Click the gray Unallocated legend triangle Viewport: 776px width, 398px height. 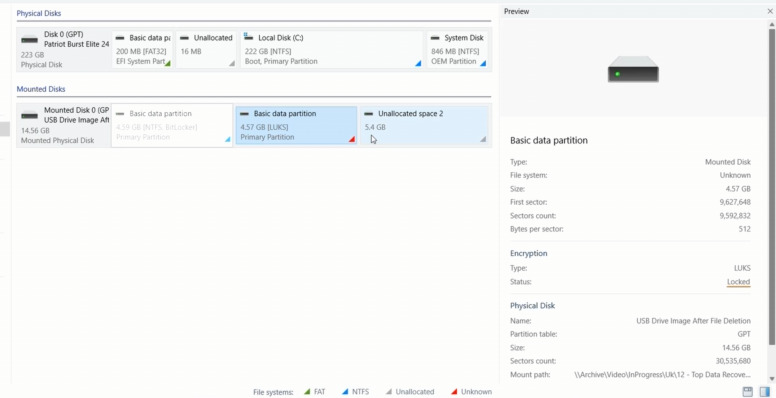388,392
